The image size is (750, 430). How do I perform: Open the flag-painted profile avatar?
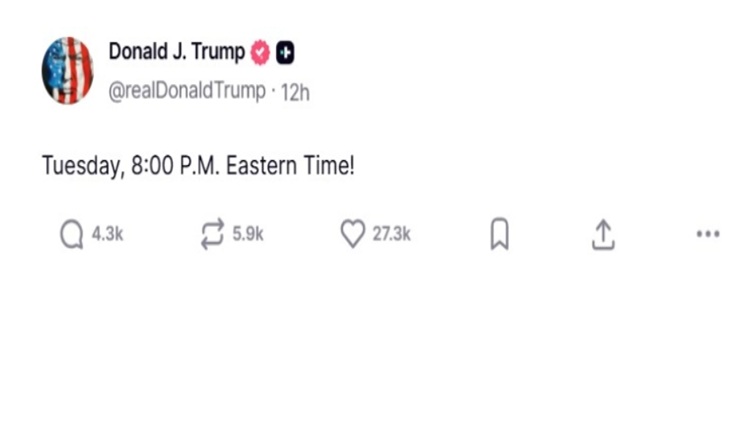[67, 70]
